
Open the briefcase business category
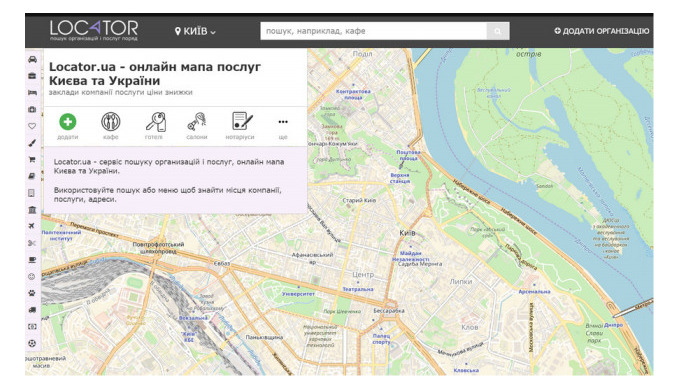pyautogui.click(x=32, y=76)
